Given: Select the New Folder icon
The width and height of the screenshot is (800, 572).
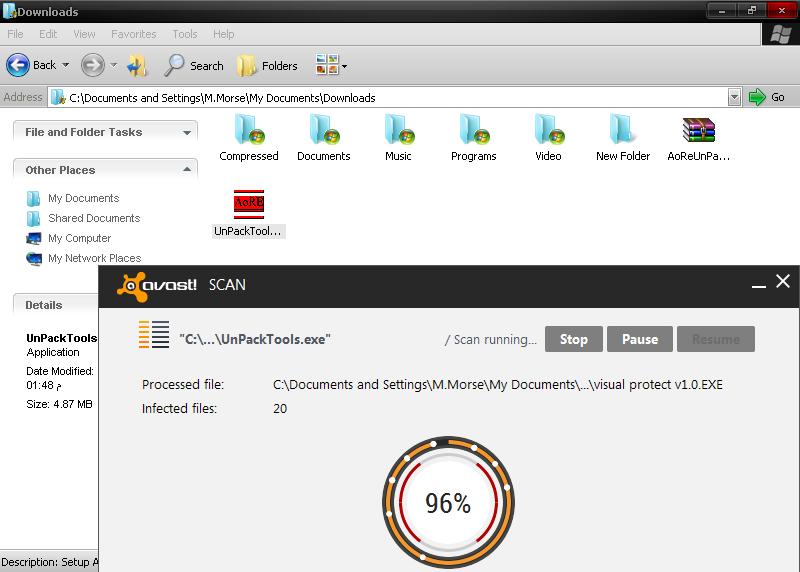Looking at the screenshot, I should click(621, 130).
